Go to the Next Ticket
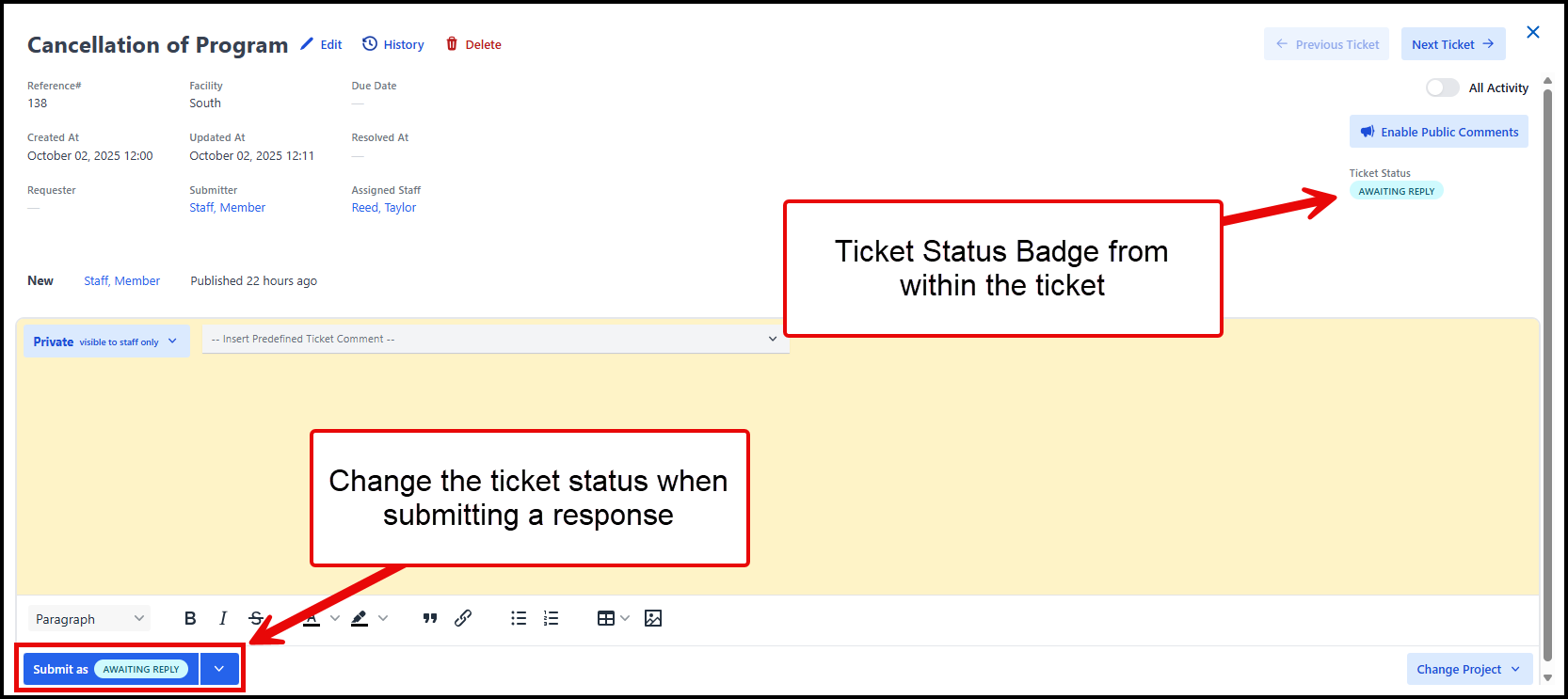Viewport: 1568px width, 699px height. pyautogui.click(x=1452, y=44)
